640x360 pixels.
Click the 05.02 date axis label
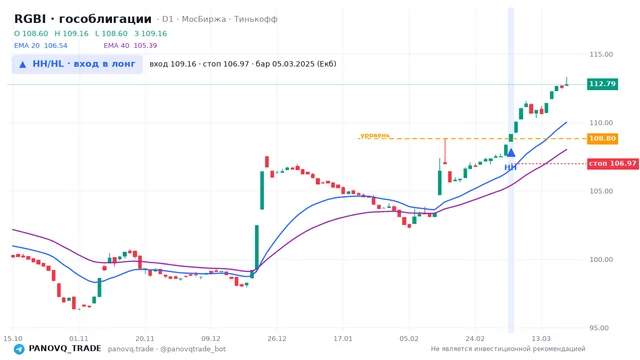pos(409,338)
